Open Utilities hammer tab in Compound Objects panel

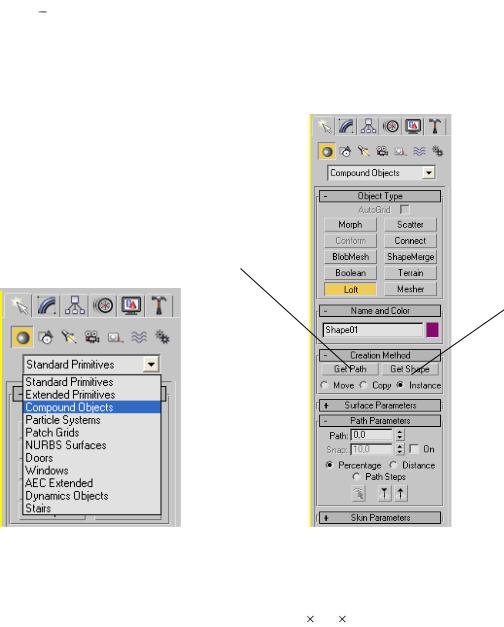point(435,127)
